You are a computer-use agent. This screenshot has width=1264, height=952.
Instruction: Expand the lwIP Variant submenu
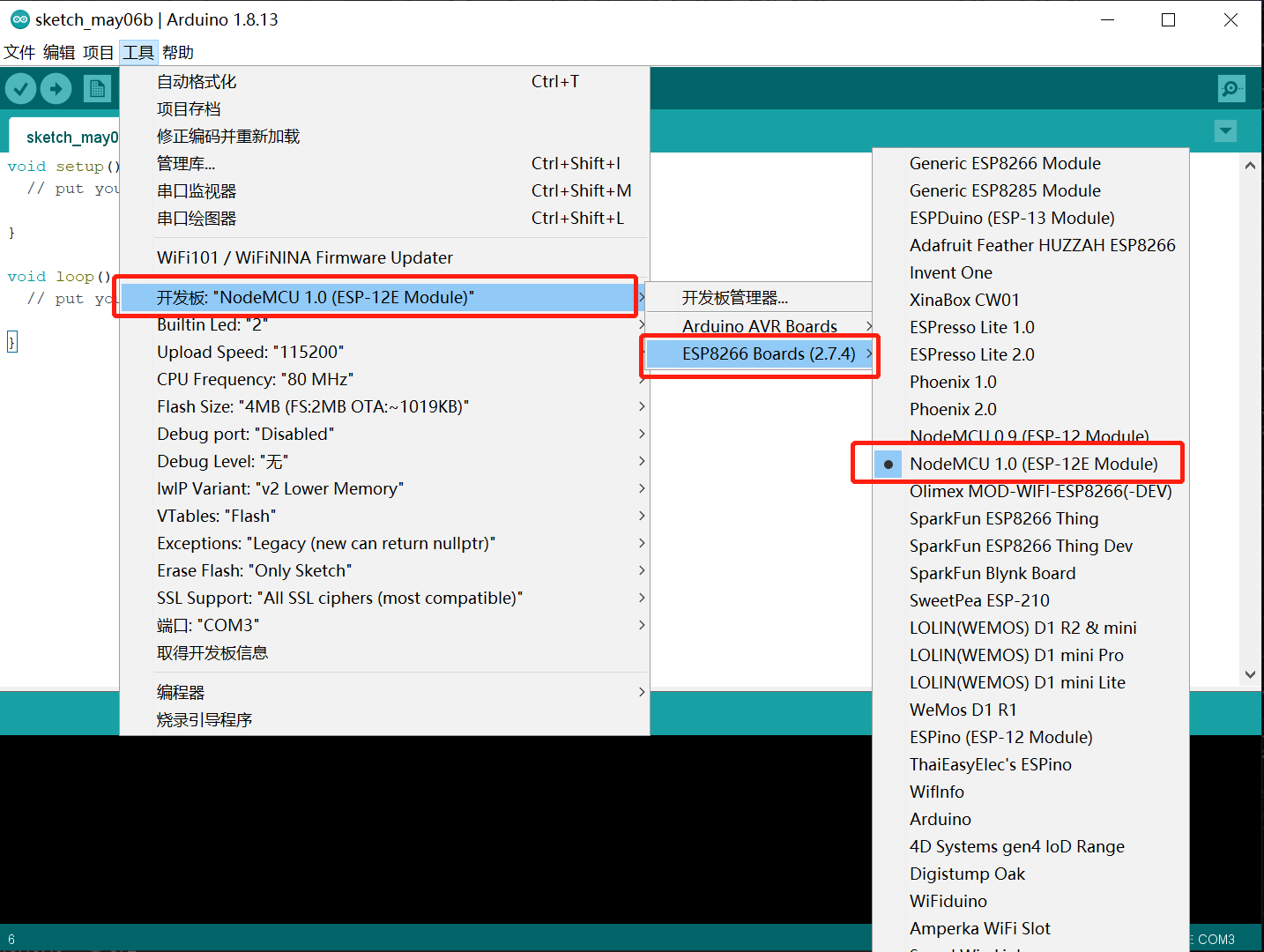pyautogui.click(x=384, y=489)
